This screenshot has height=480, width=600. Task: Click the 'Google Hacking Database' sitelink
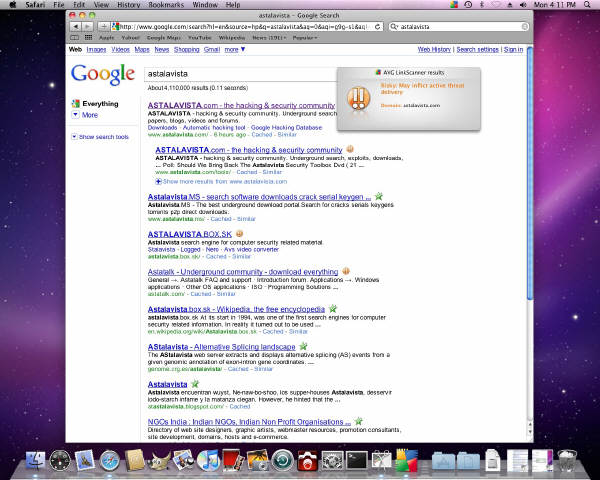(286, 127)
